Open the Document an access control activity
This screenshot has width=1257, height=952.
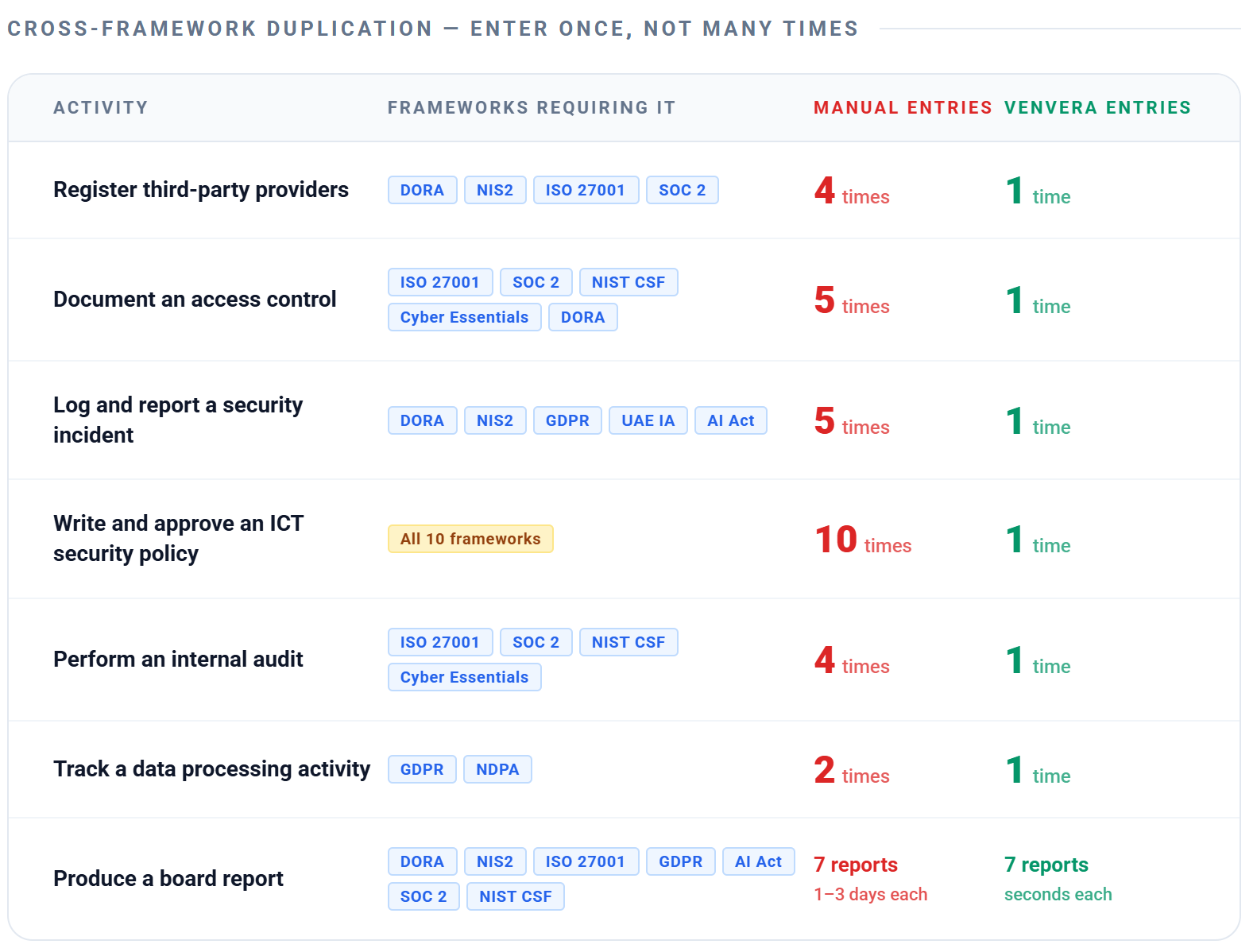point(195,300)
